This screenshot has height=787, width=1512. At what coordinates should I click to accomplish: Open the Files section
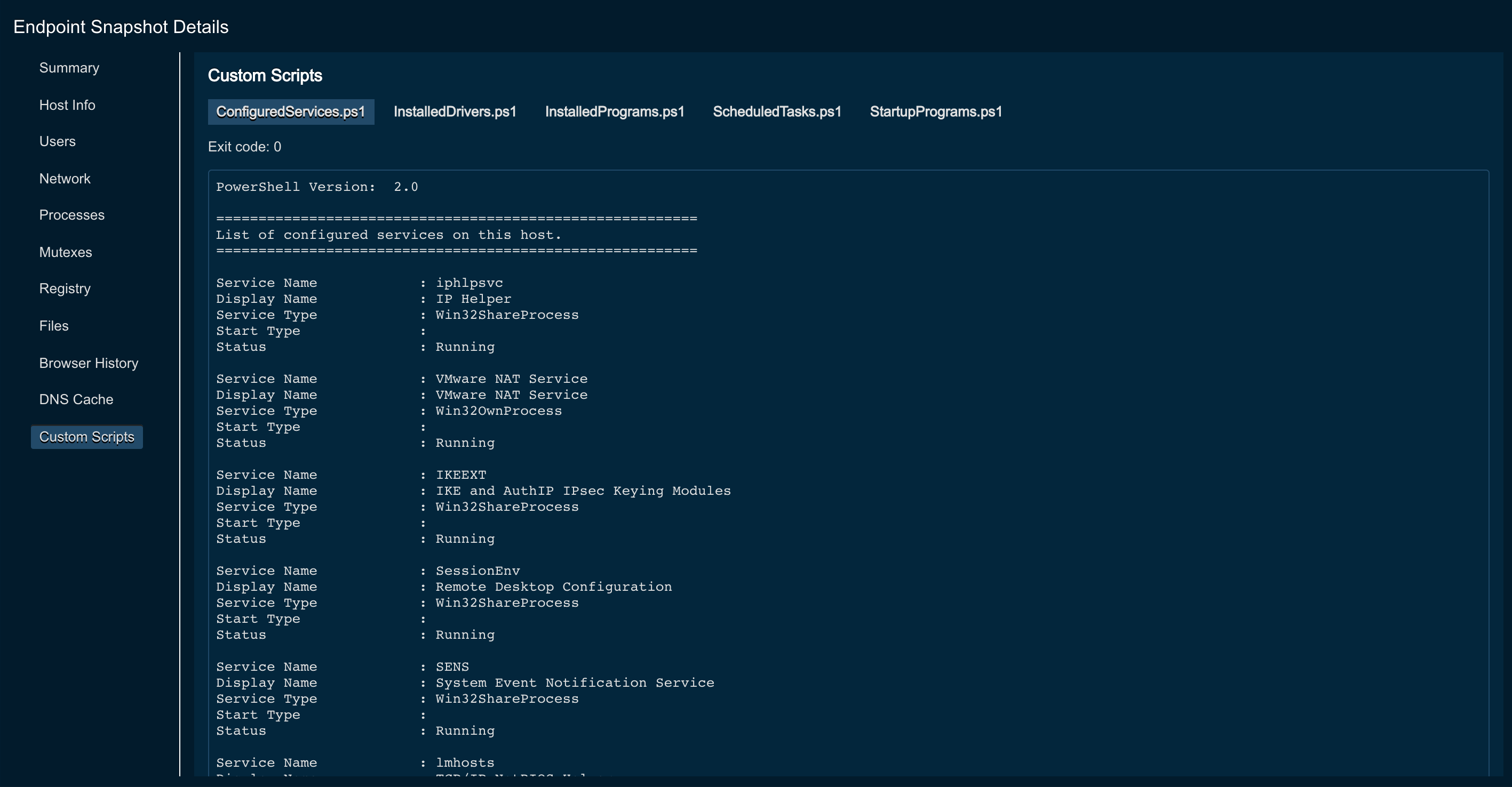(54, 326)
